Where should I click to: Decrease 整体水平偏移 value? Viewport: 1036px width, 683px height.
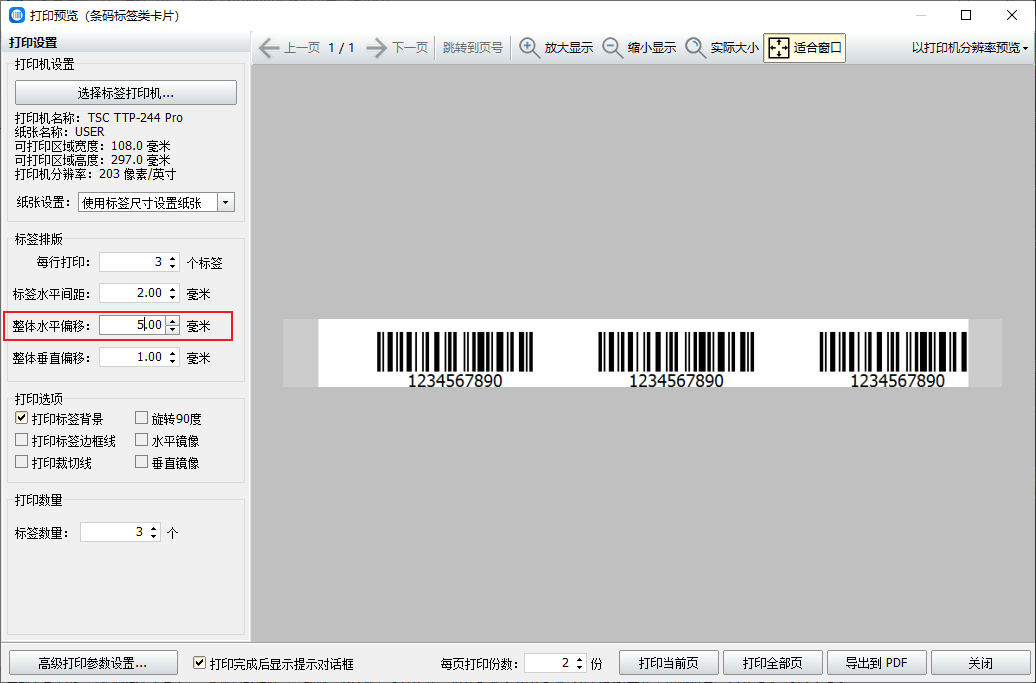click(172, 330)
